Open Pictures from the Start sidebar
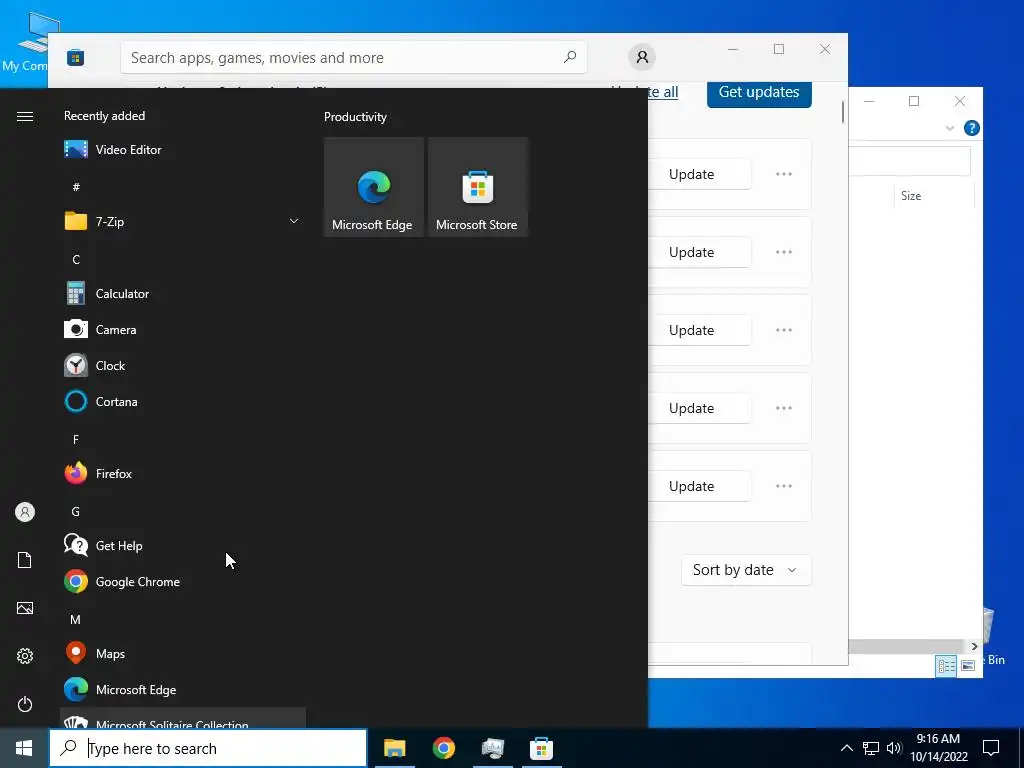1024x768 pixels. point(25,608)
